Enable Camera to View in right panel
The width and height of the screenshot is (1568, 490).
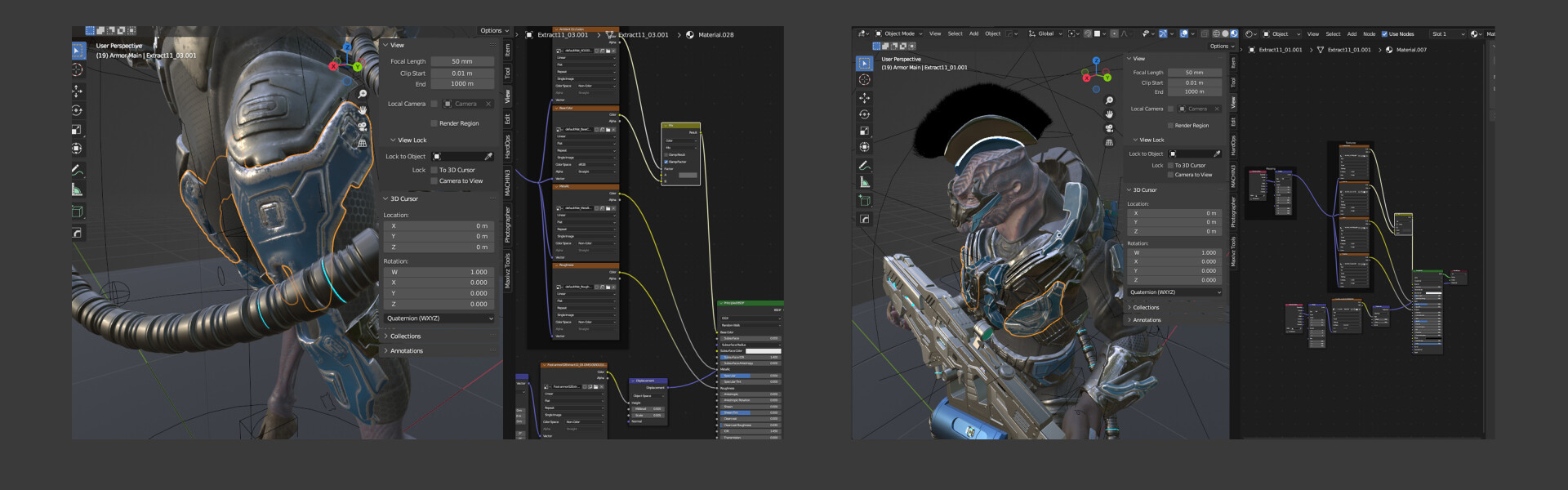pos(1170,175)
